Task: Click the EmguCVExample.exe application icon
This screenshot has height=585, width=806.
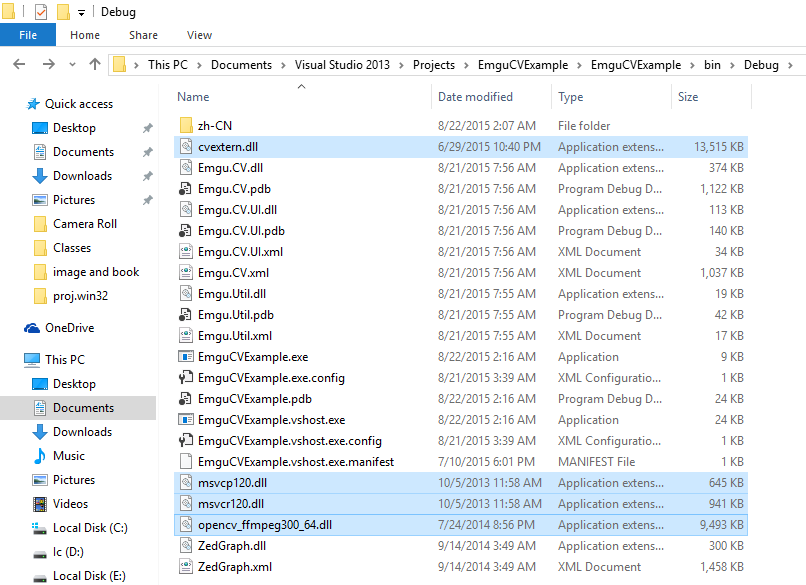Action: pyautogui.click(x=186, y=356)
